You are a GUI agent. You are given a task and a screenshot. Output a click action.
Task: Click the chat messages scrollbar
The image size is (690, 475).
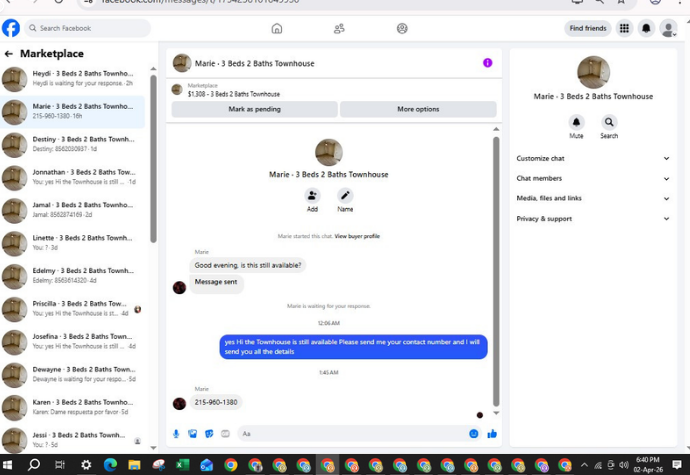(496, 271)
